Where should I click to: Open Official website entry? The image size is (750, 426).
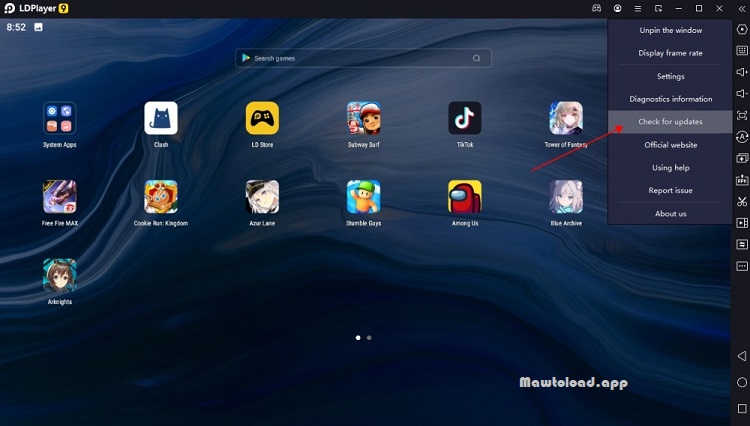click(x=670, y=145)
